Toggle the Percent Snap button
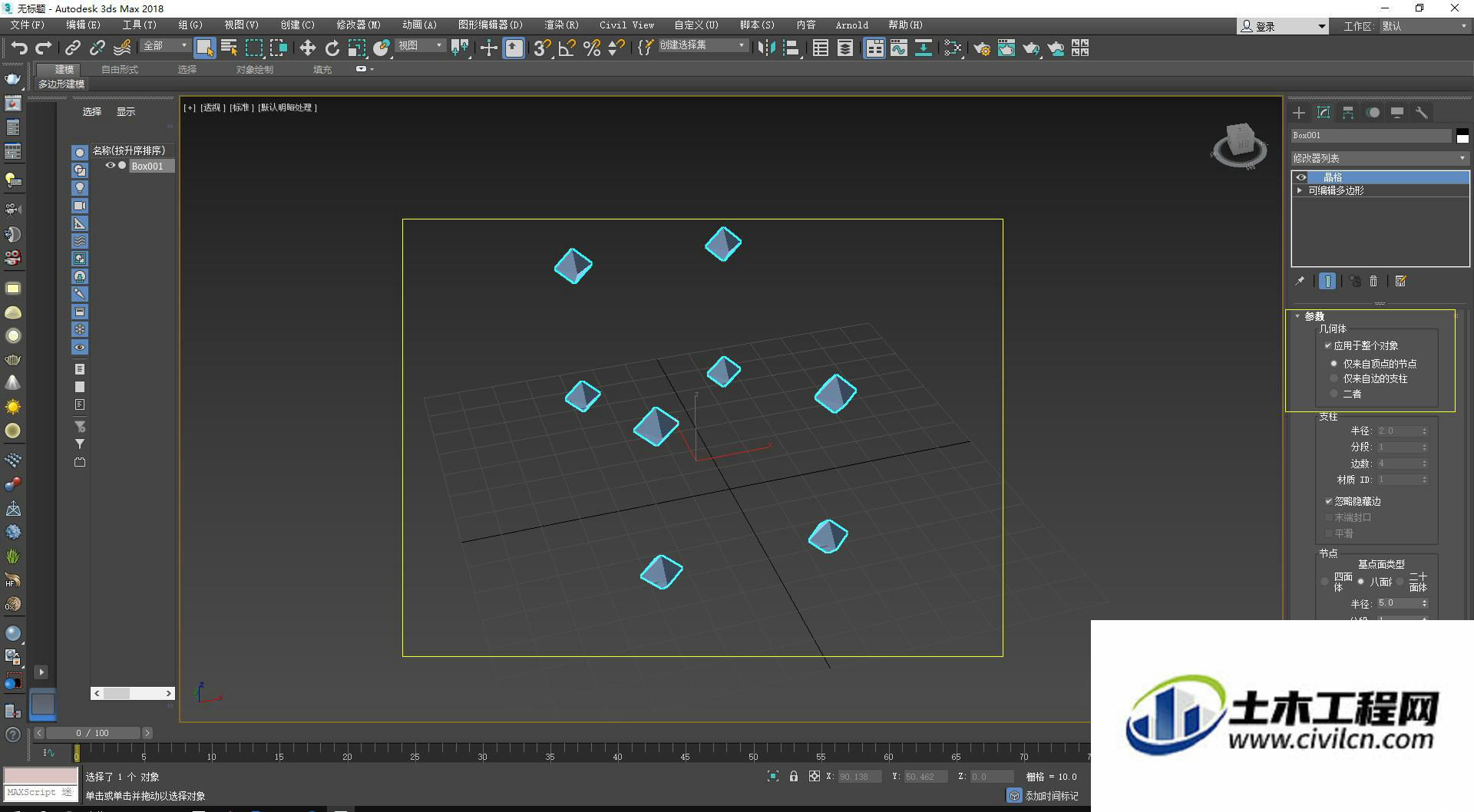The height and width of the screenshot is (812, 1474). (x=591, y=48)
